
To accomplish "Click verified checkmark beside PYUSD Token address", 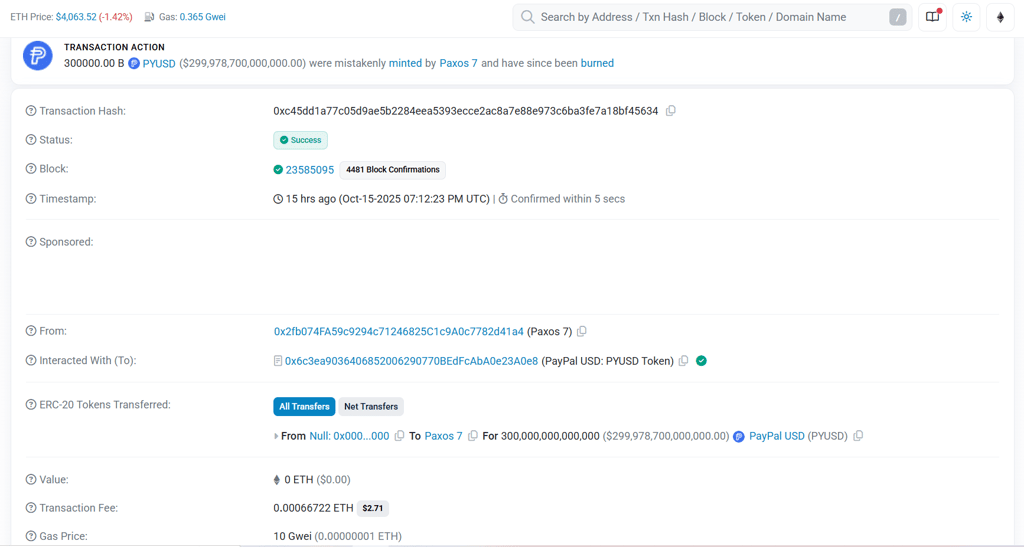I will coord(701,361).
